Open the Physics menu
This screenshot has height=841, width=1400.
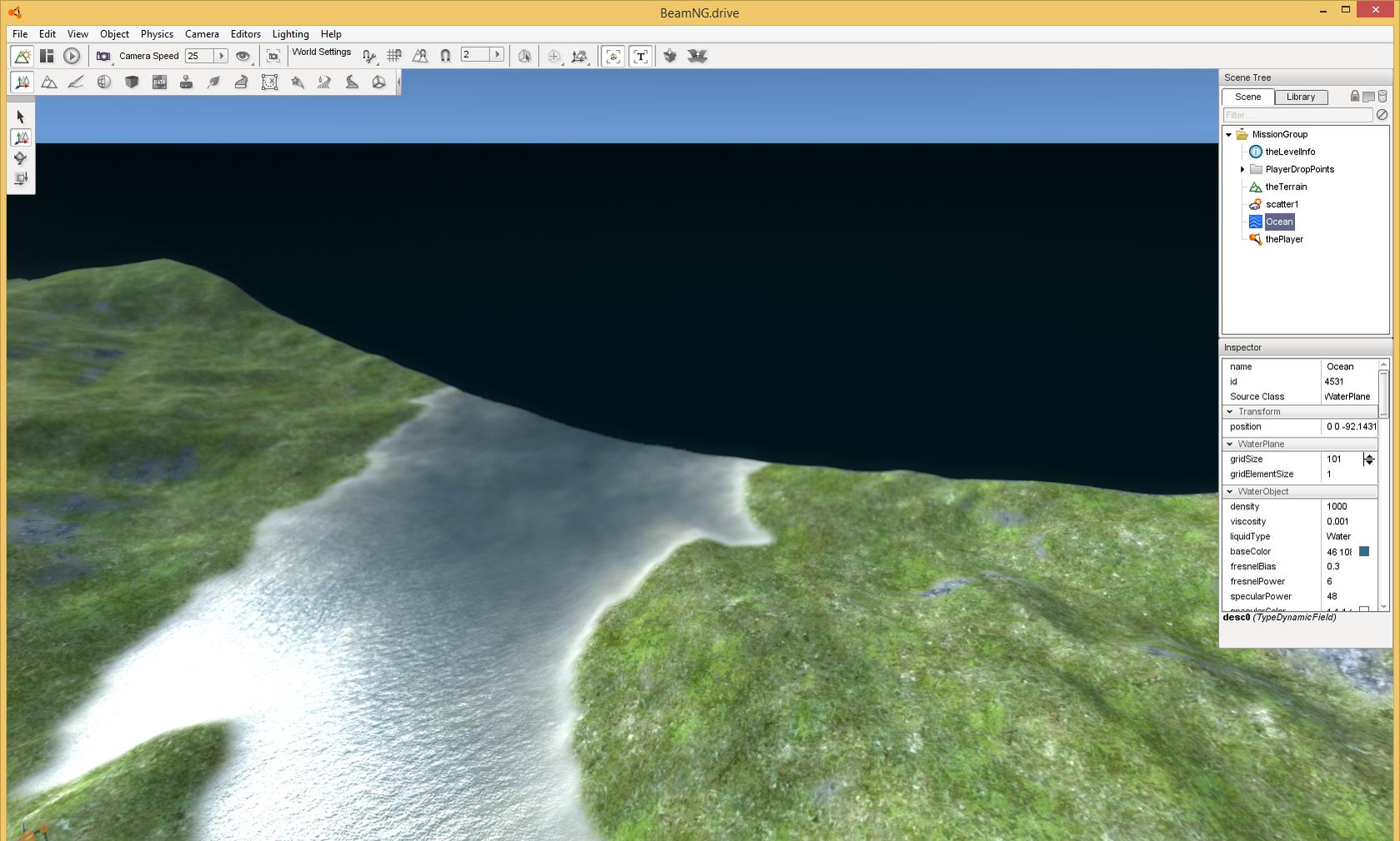(157, 34)
